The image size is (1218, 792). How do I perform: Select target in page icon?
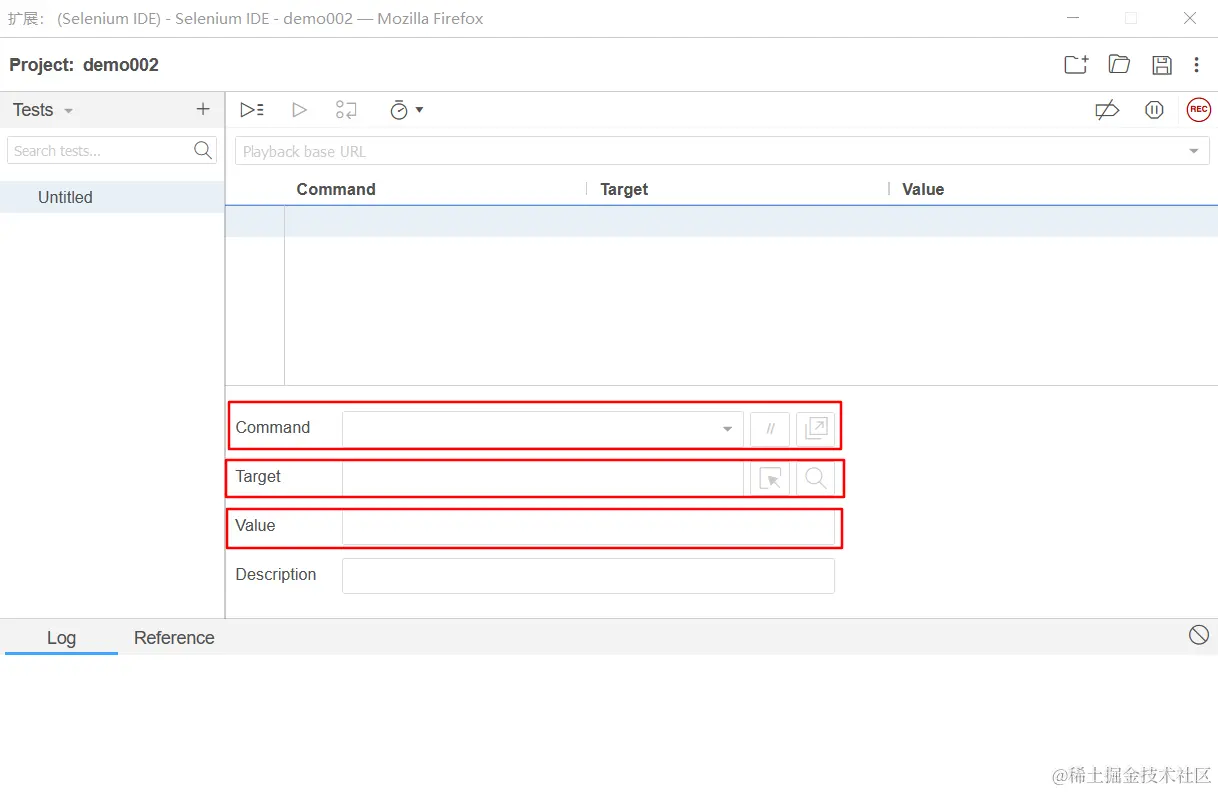[770, 478]
